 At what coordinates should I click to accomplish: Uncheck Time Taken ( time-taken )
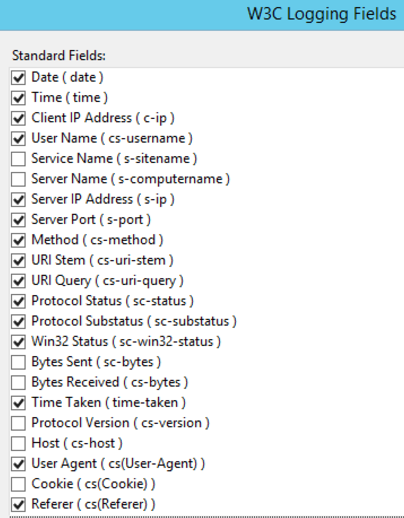18,403
